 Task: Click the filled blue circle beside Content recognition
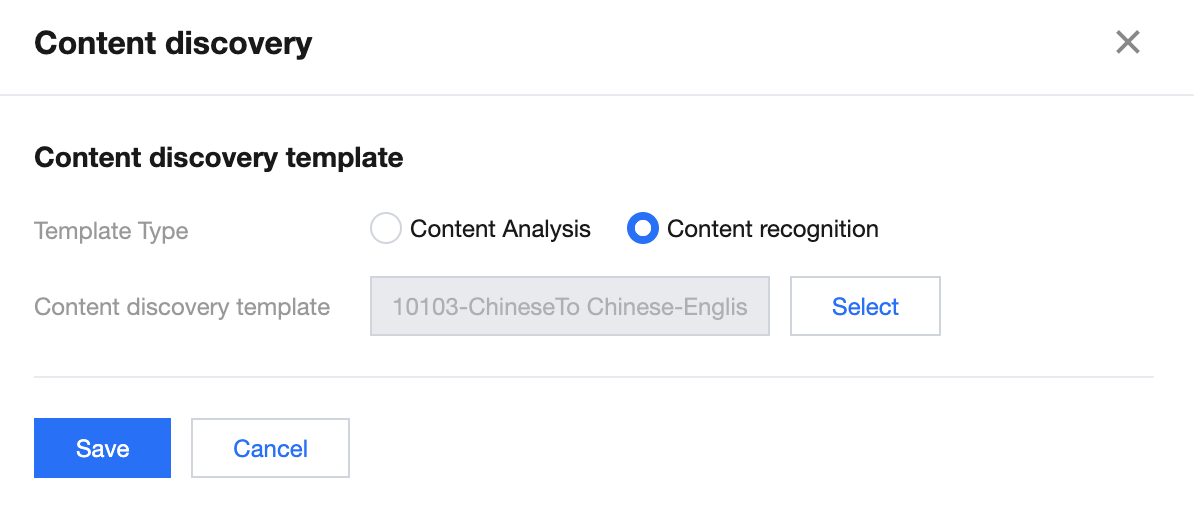click(642, 229)
